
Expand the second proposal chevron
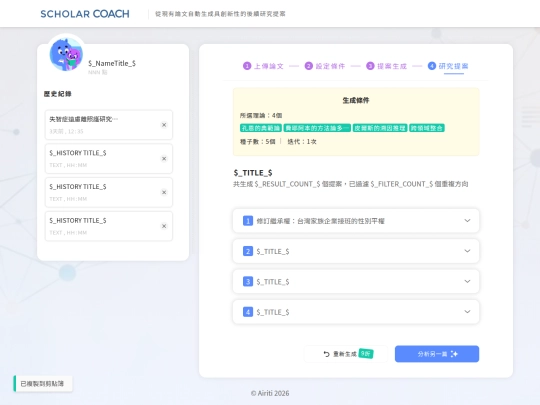coord(467,251)
